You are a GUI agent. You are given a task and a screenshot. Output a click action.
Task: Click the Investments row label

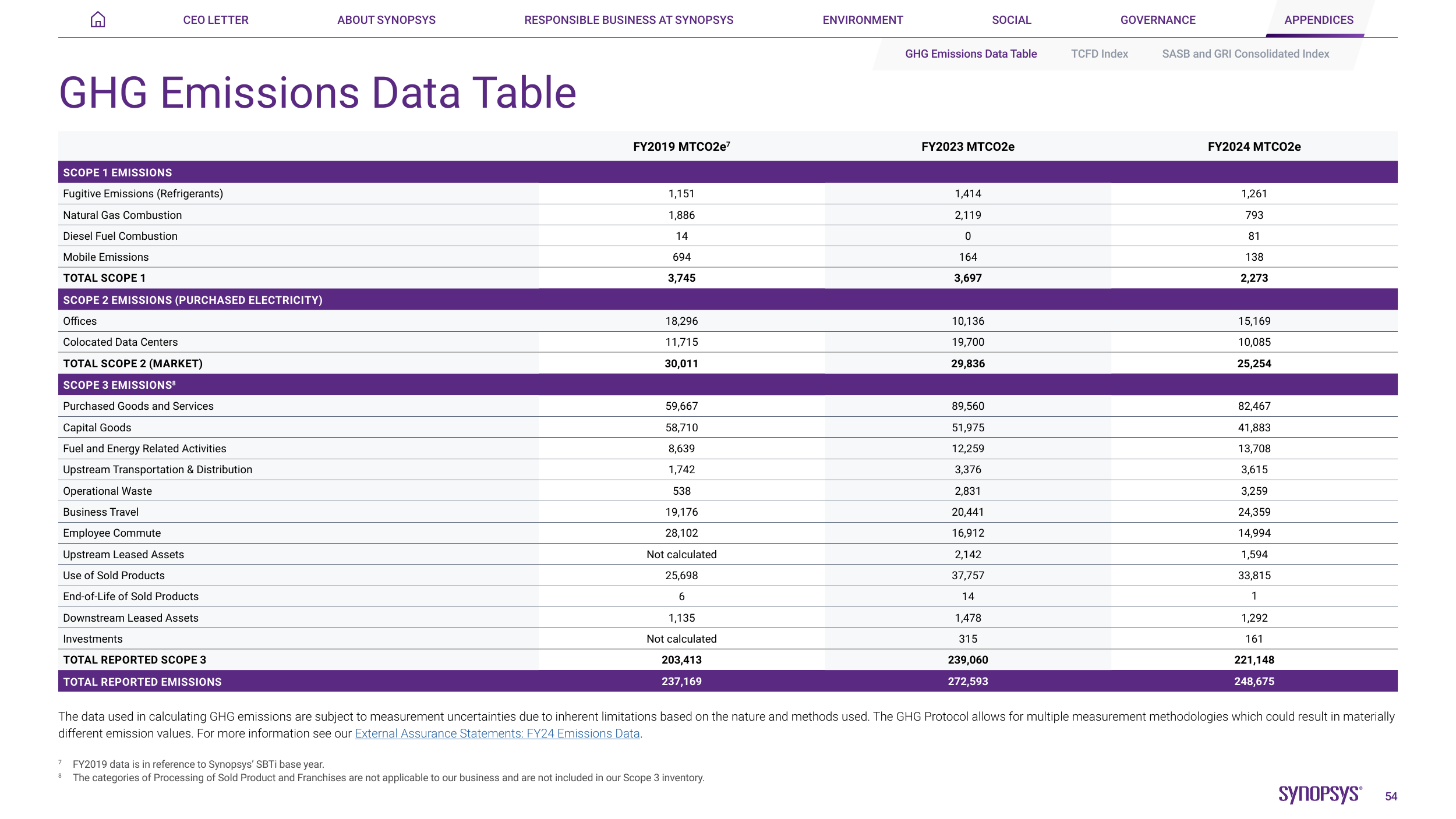pos(93,639)
